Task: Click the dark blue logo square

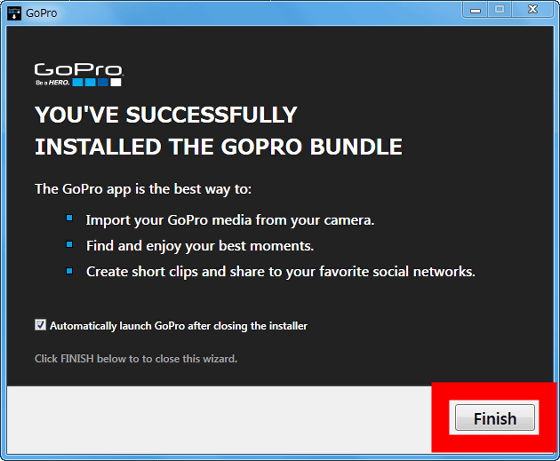Action: [103, 82]
